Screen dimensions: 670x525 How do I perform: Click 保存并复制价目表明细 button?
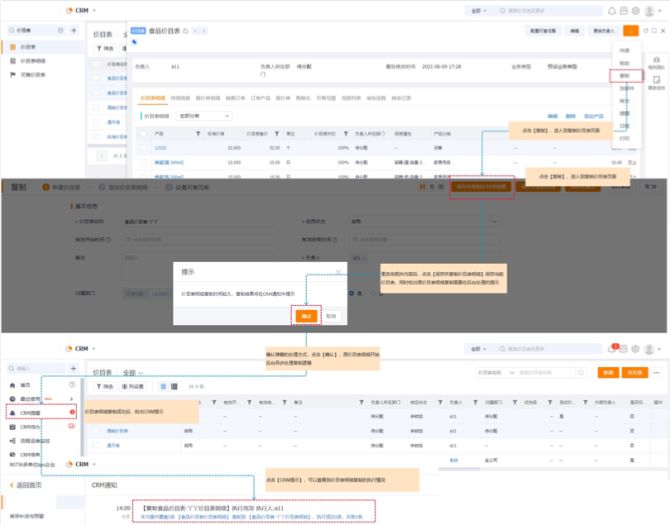[x=481, y=186]
